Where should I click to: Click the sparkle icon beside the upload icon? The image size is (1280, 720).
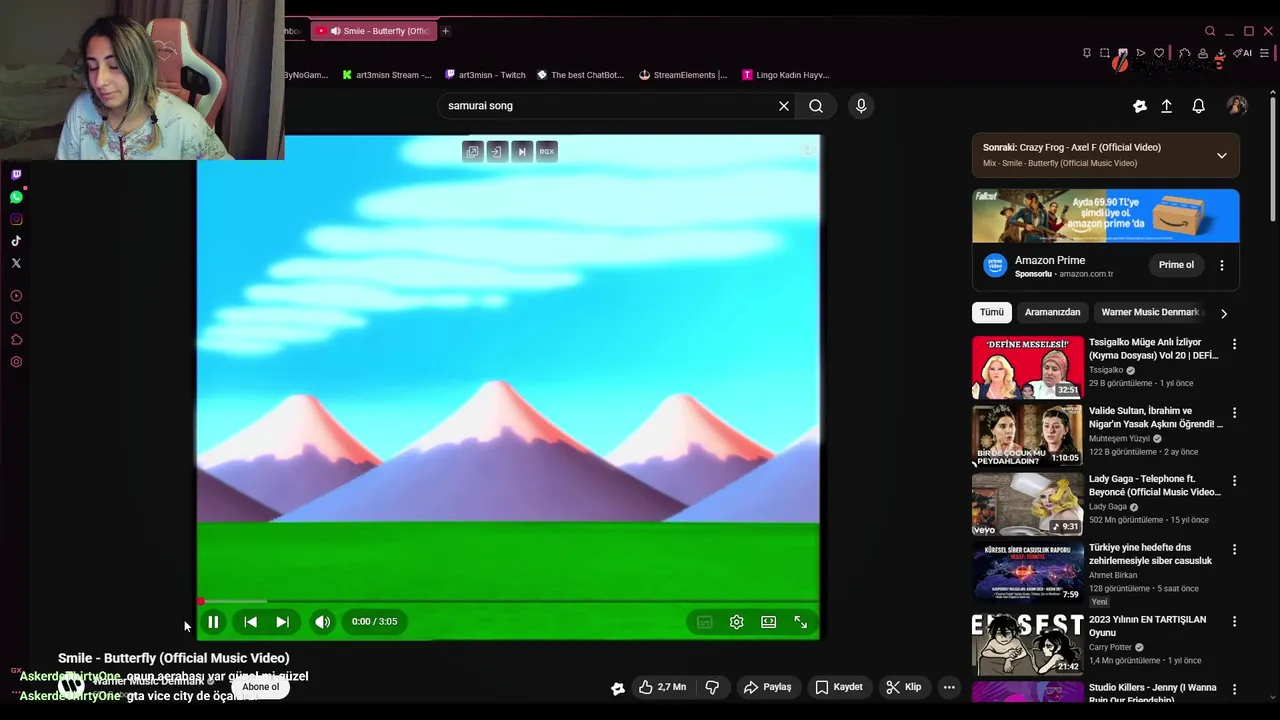1139,106
